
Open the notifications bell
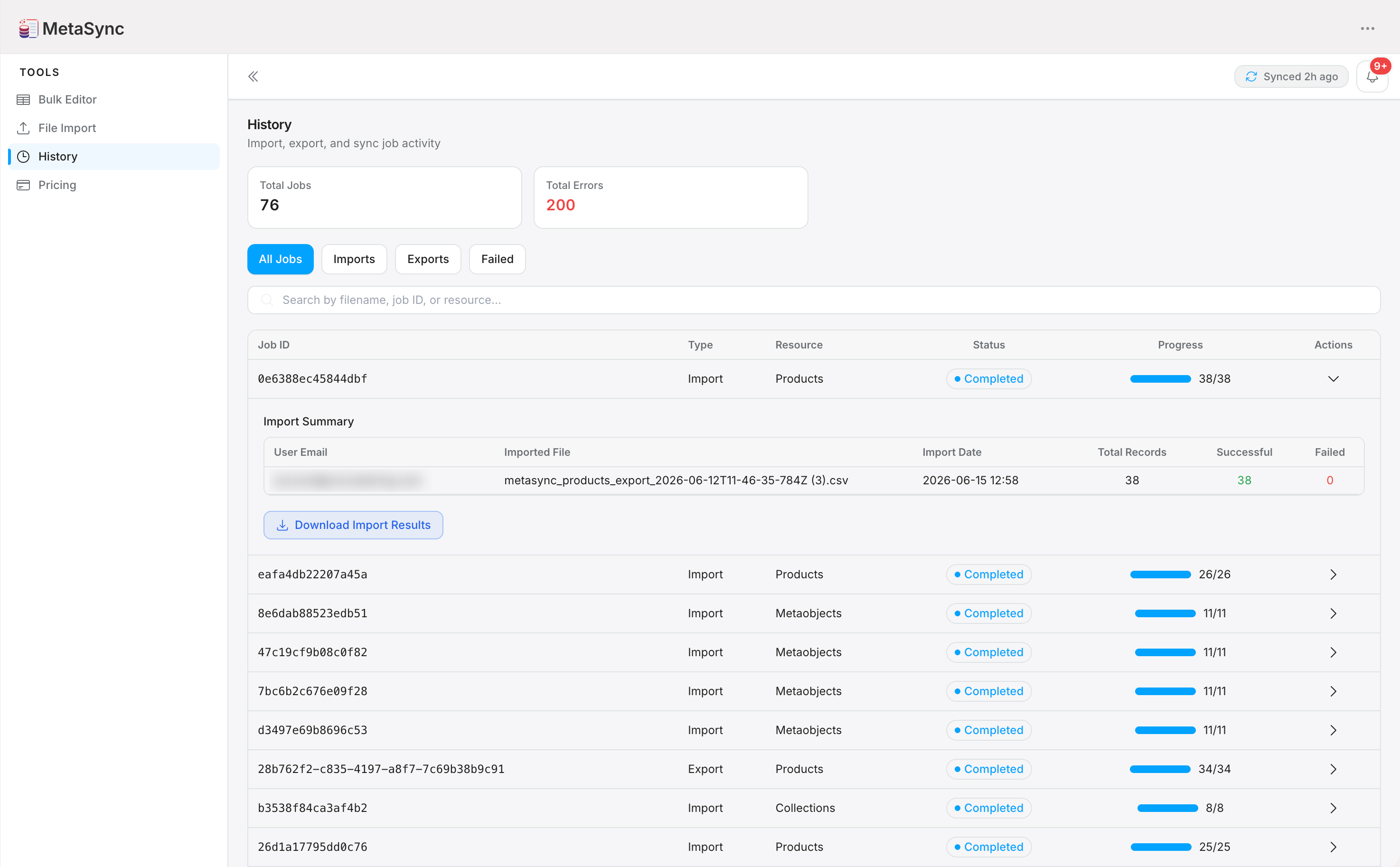pos(1372,77)
